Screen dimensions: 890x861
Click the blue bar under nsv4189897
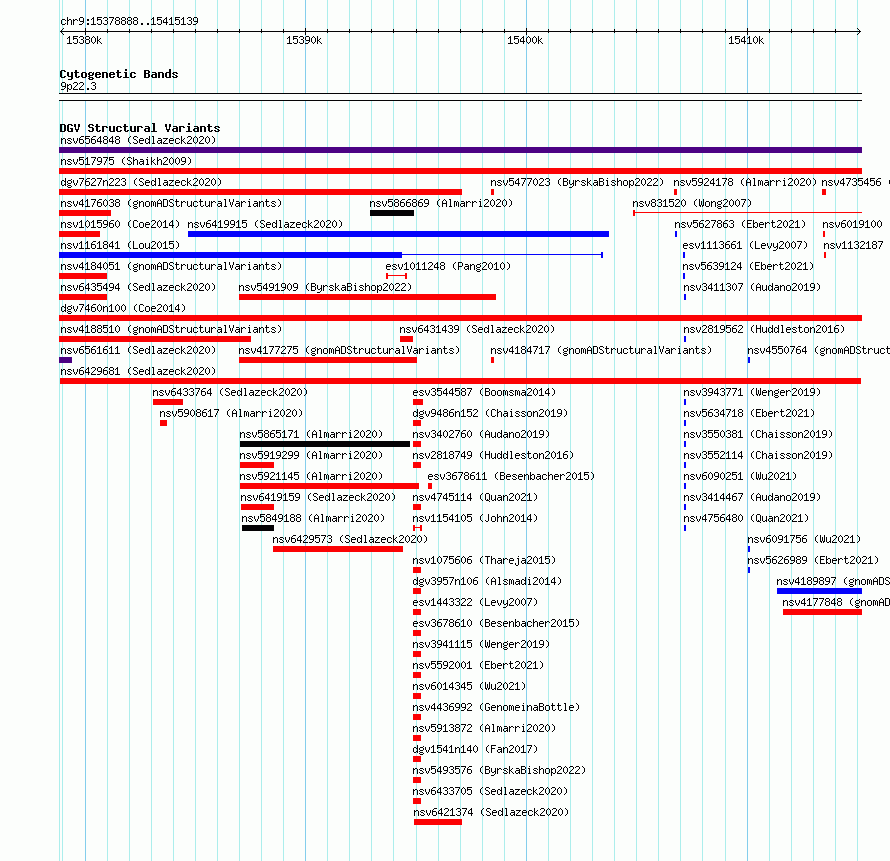[820, 591]
